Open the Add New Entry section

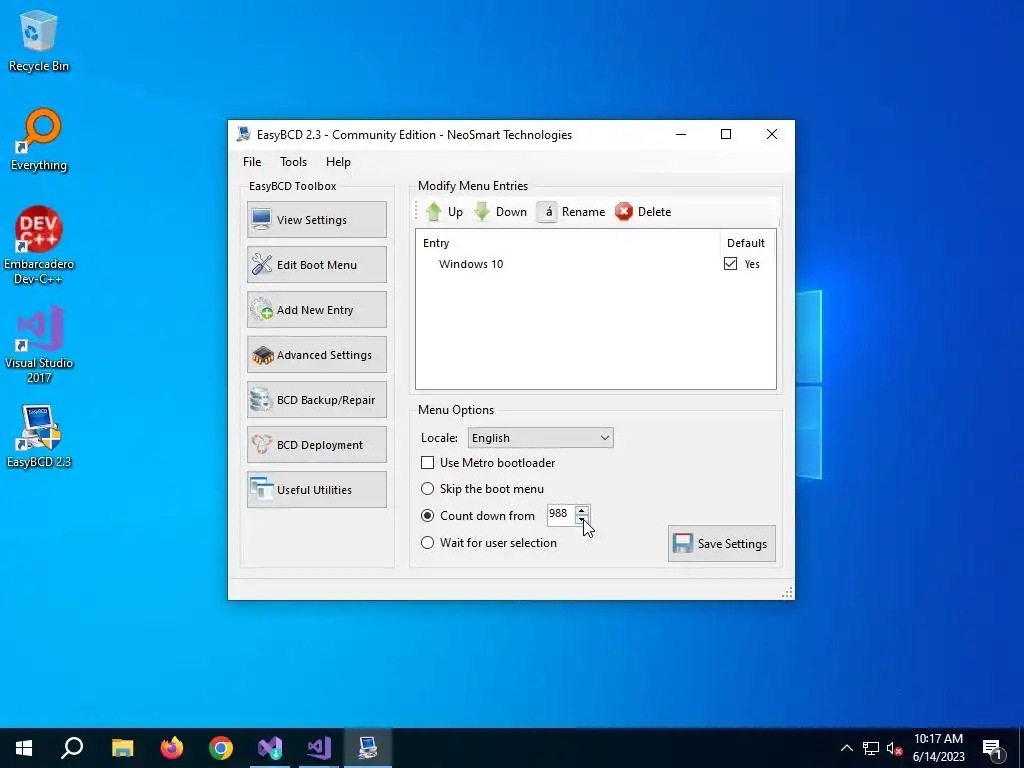pos(317,310)
